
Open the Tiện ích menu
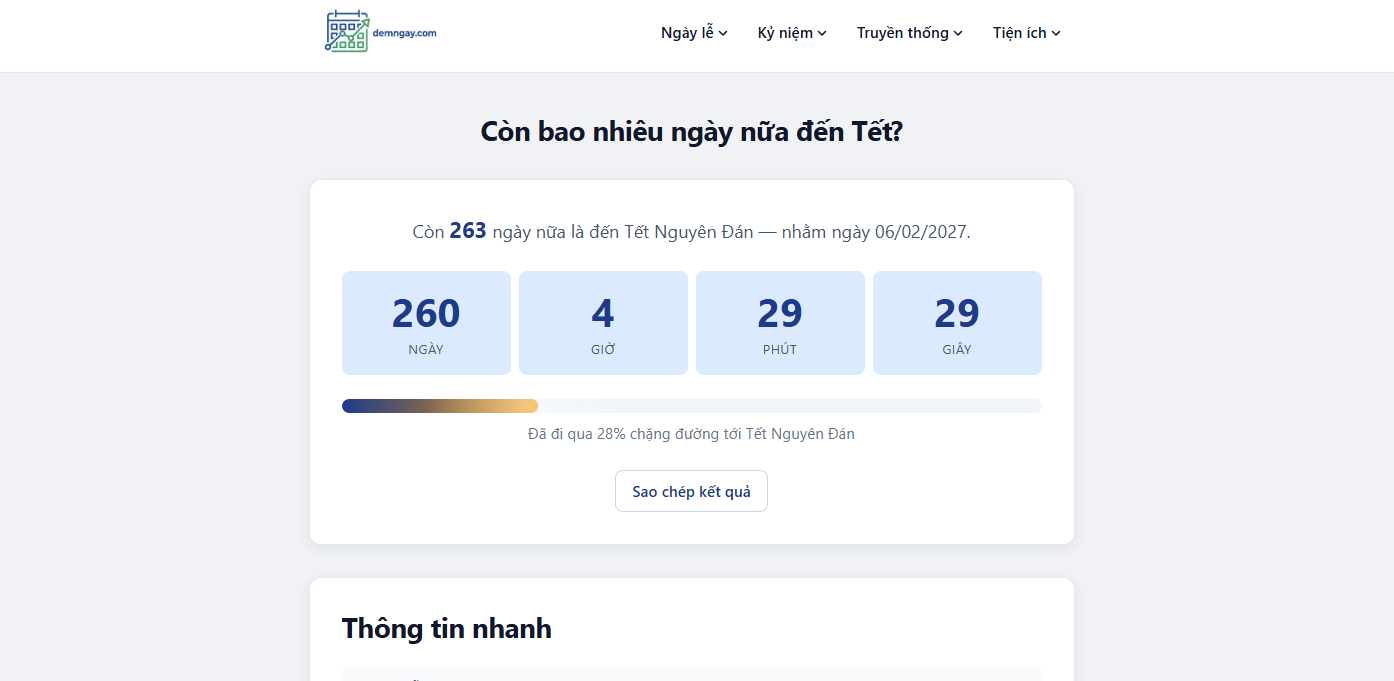coord(1026,33)
